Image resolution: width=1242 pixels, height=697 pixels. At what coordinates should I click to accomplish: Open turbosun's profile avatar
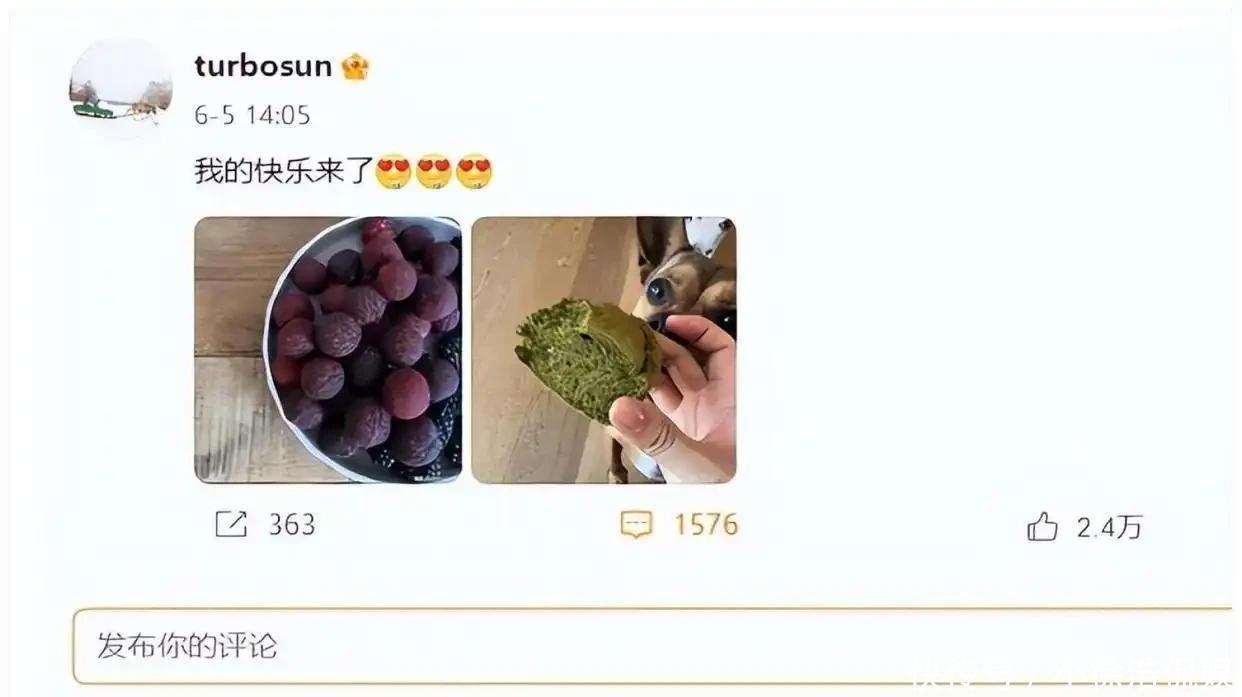click(x=120, y=88)
